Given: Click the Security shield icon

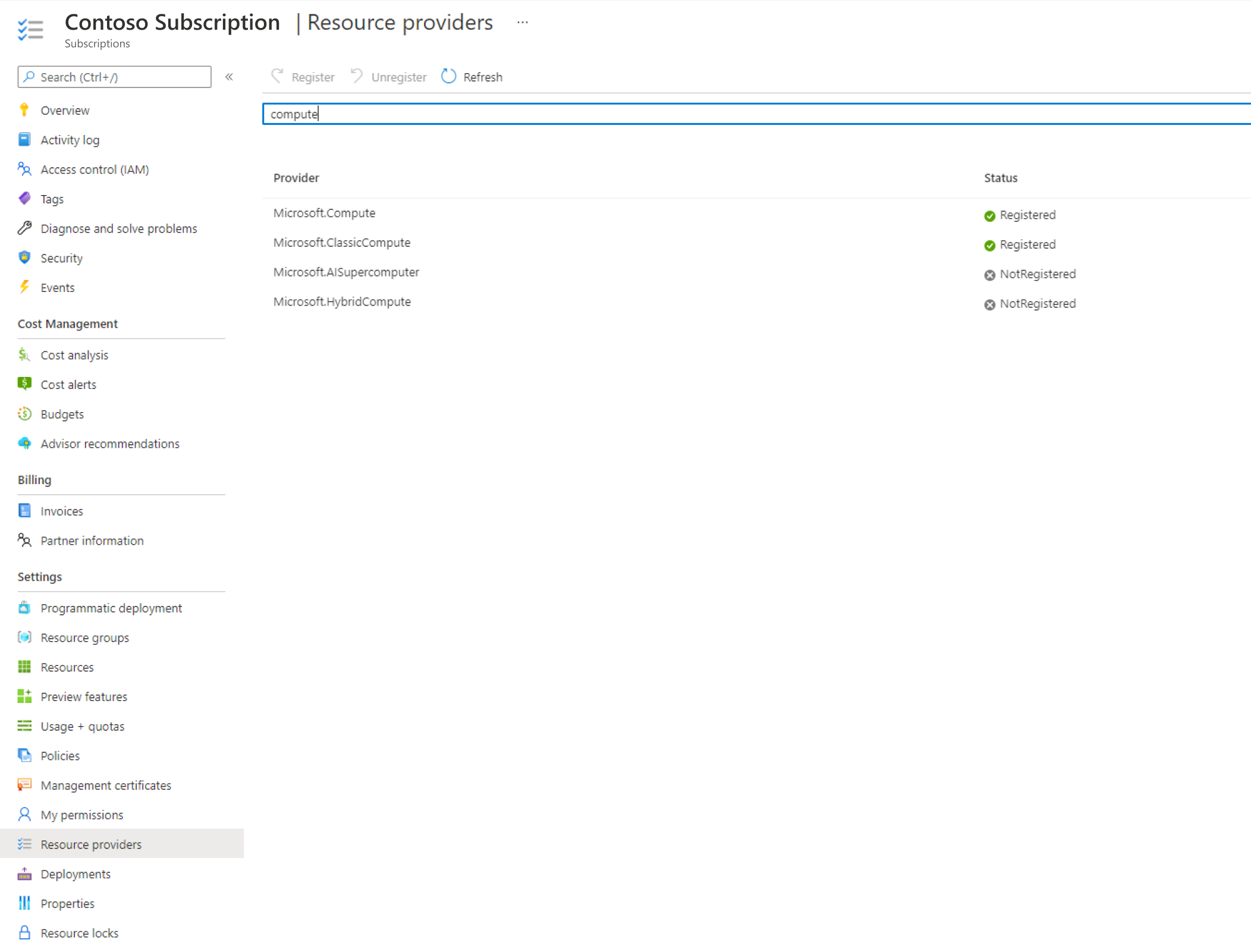Looking at the screenshot, I should pos(24,257).
